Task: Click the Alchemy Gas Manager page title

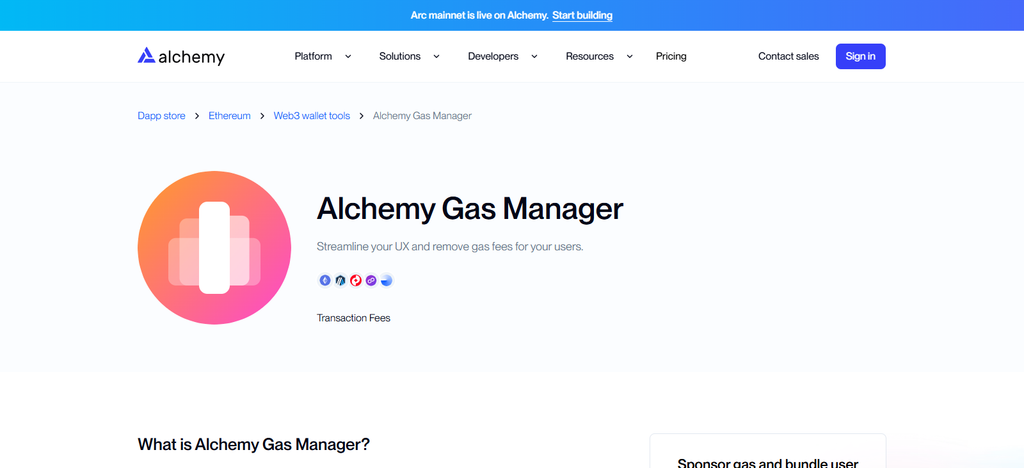Action: [x=470, y=209]
